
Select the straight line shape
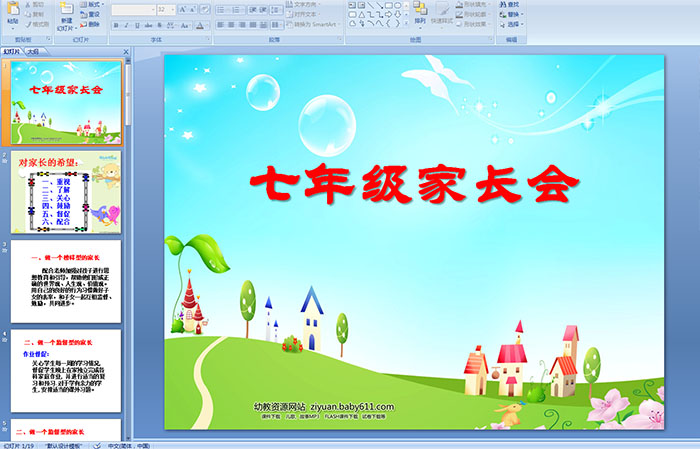pyautogui.click(x=371, y=5)
